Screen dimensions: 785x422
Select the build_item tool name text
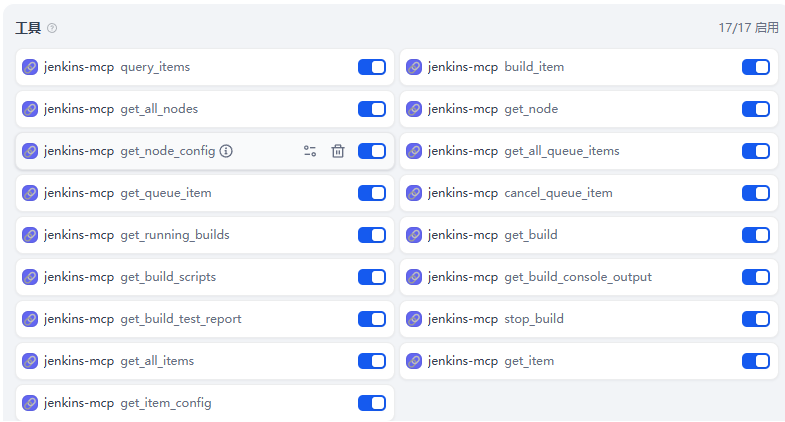(x=534, y=67)
